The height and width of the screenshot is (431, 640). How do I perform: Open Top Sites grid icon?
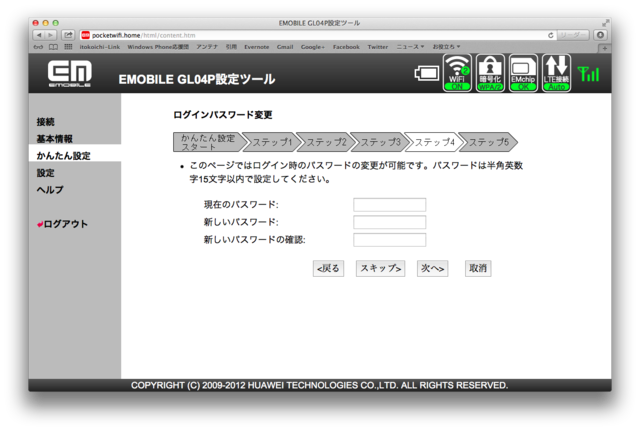coord(68,47)
